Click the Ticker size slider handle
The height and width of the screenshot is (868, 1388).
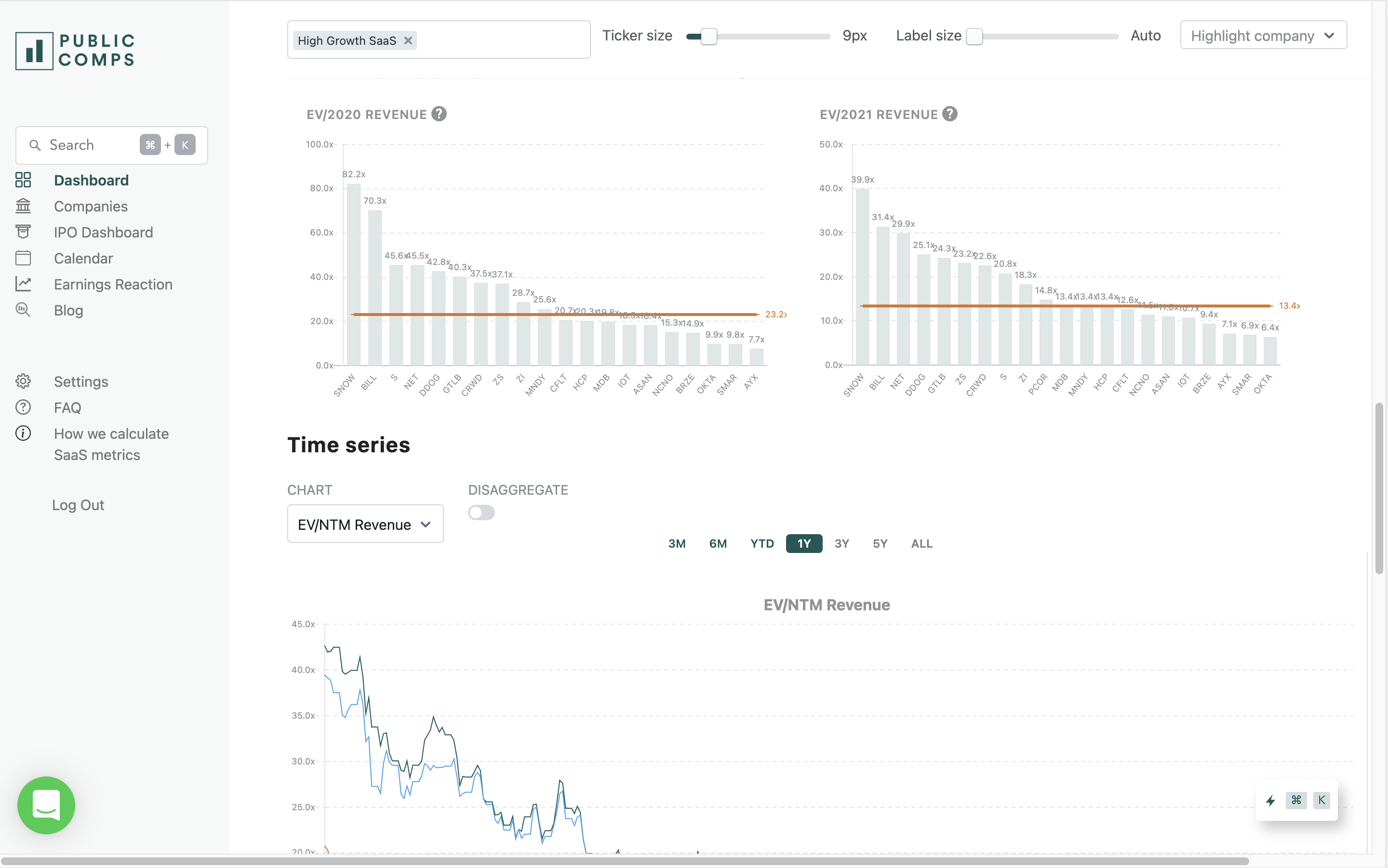(x=708, y=36)
